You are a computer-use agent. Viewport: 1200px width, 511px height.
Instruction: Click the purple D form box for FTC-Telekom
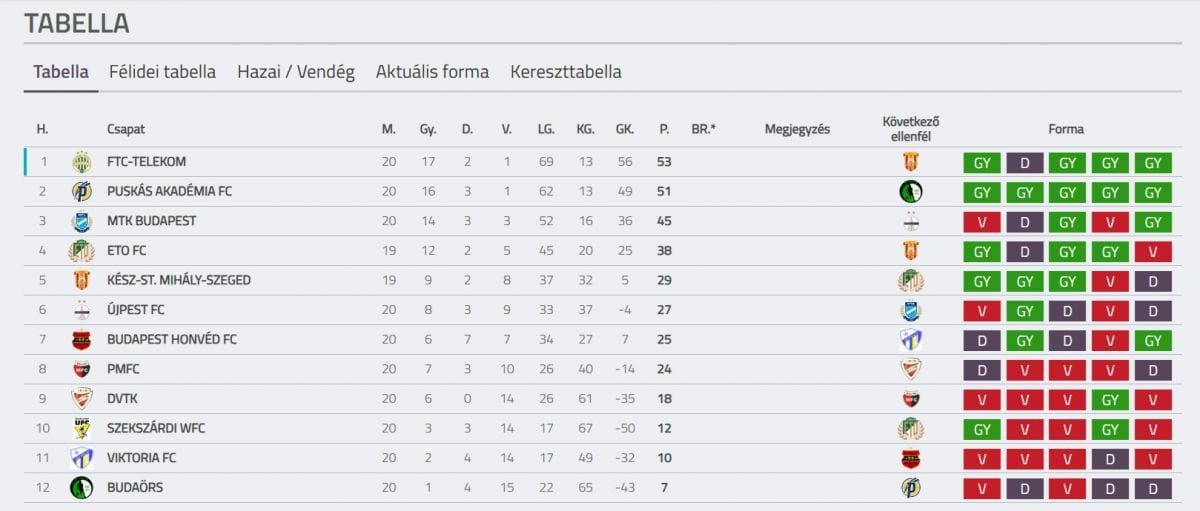coord(1025,163)
